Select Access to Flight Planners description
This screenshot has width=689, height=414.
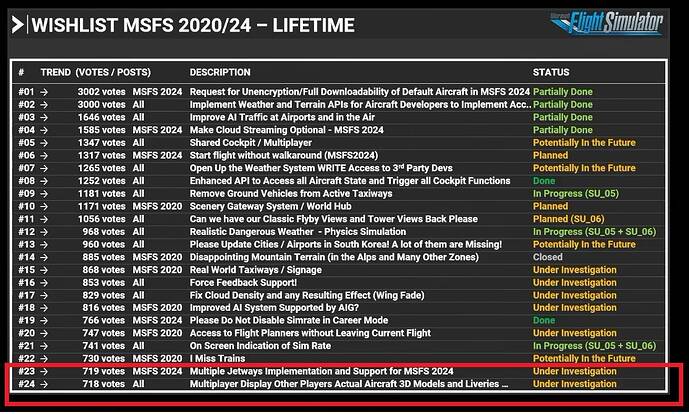pos(310,334)
